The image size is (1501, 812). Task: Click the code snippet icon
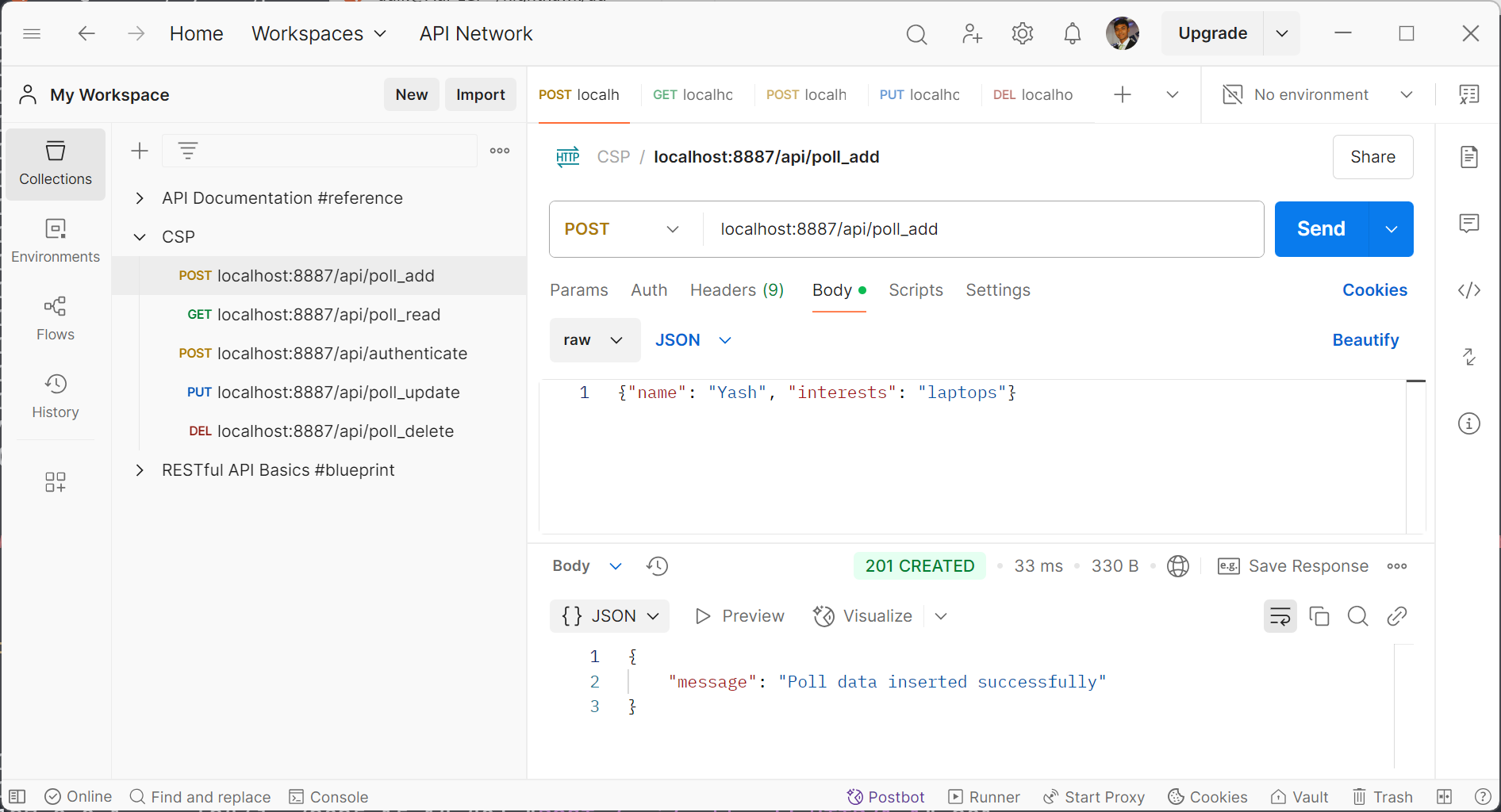coord(1468,290)
